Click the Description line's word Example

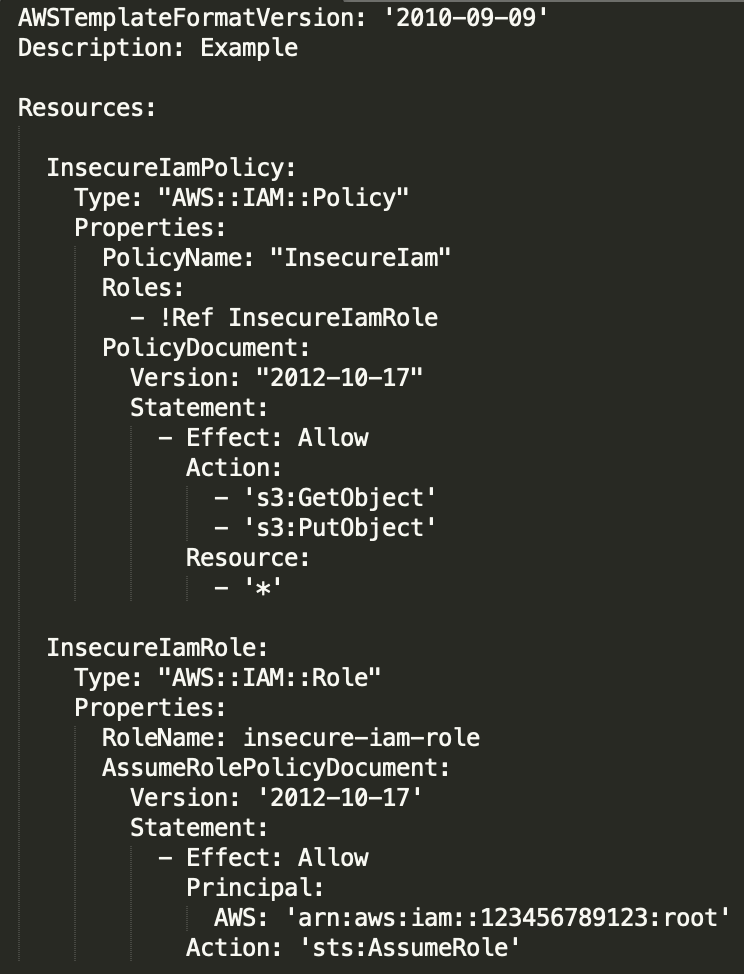pyautogui.click(x=249, y=47)
